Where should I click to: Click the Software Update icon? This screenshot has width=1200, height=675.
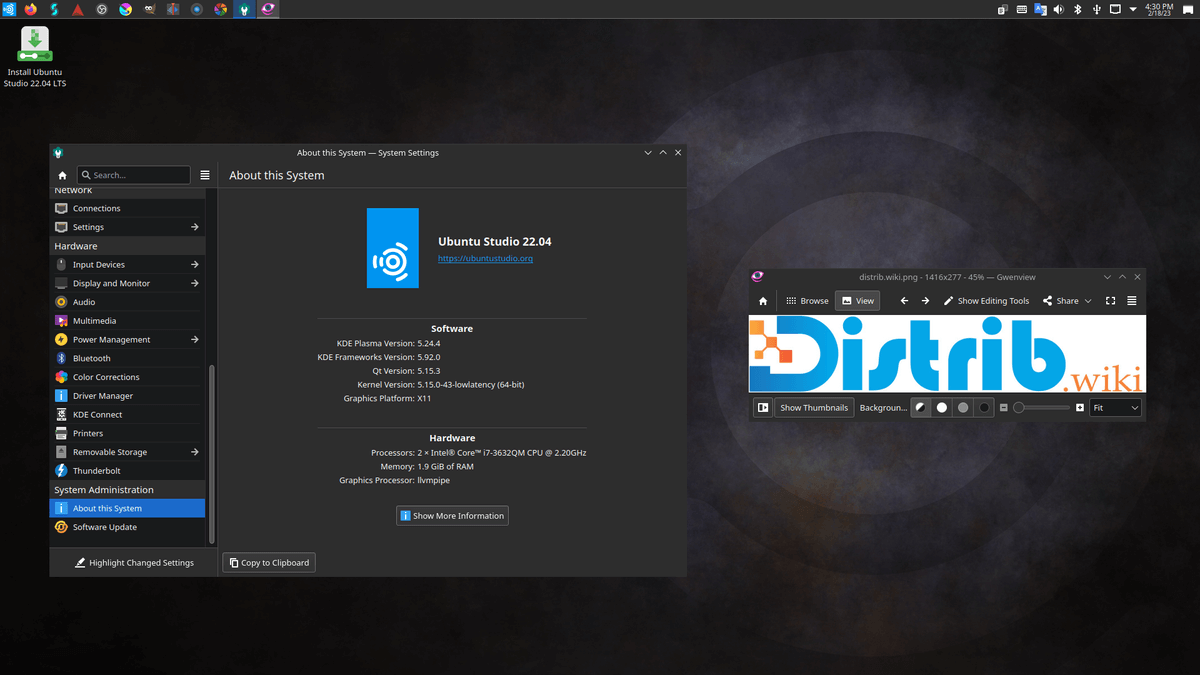61,527
